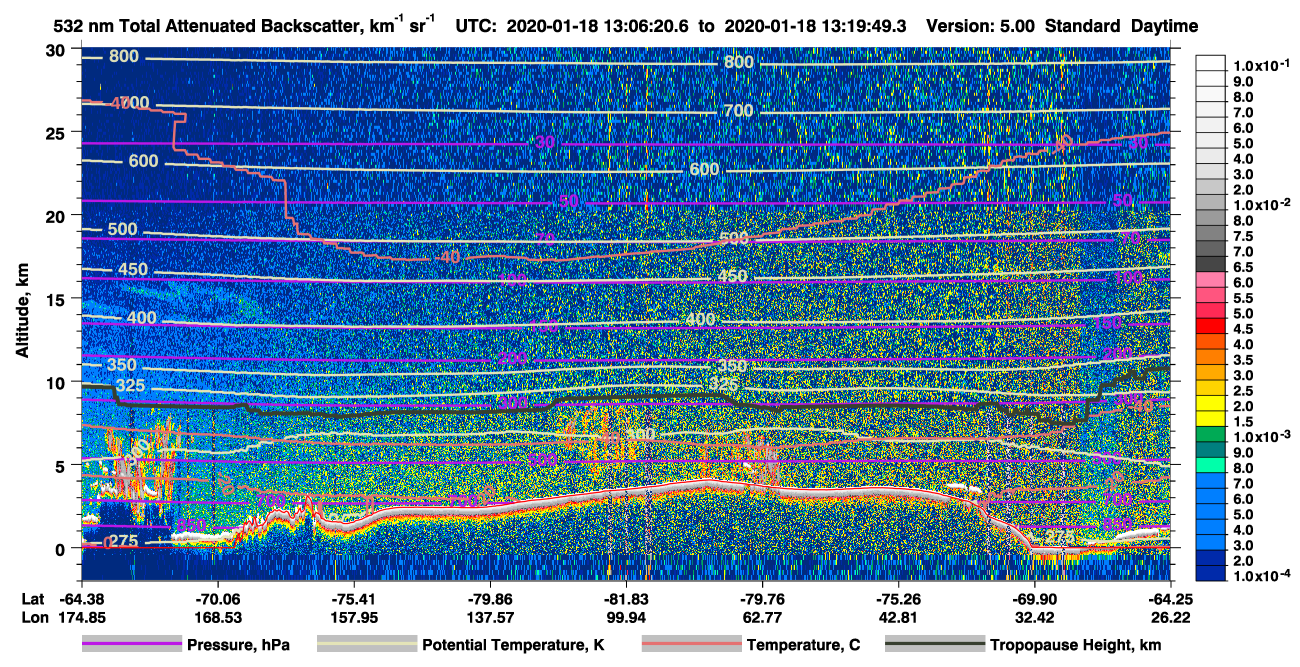Click the end time '2020-01-18 13:19:49.3'
1300x667 pixels.
tap(814, 26)
